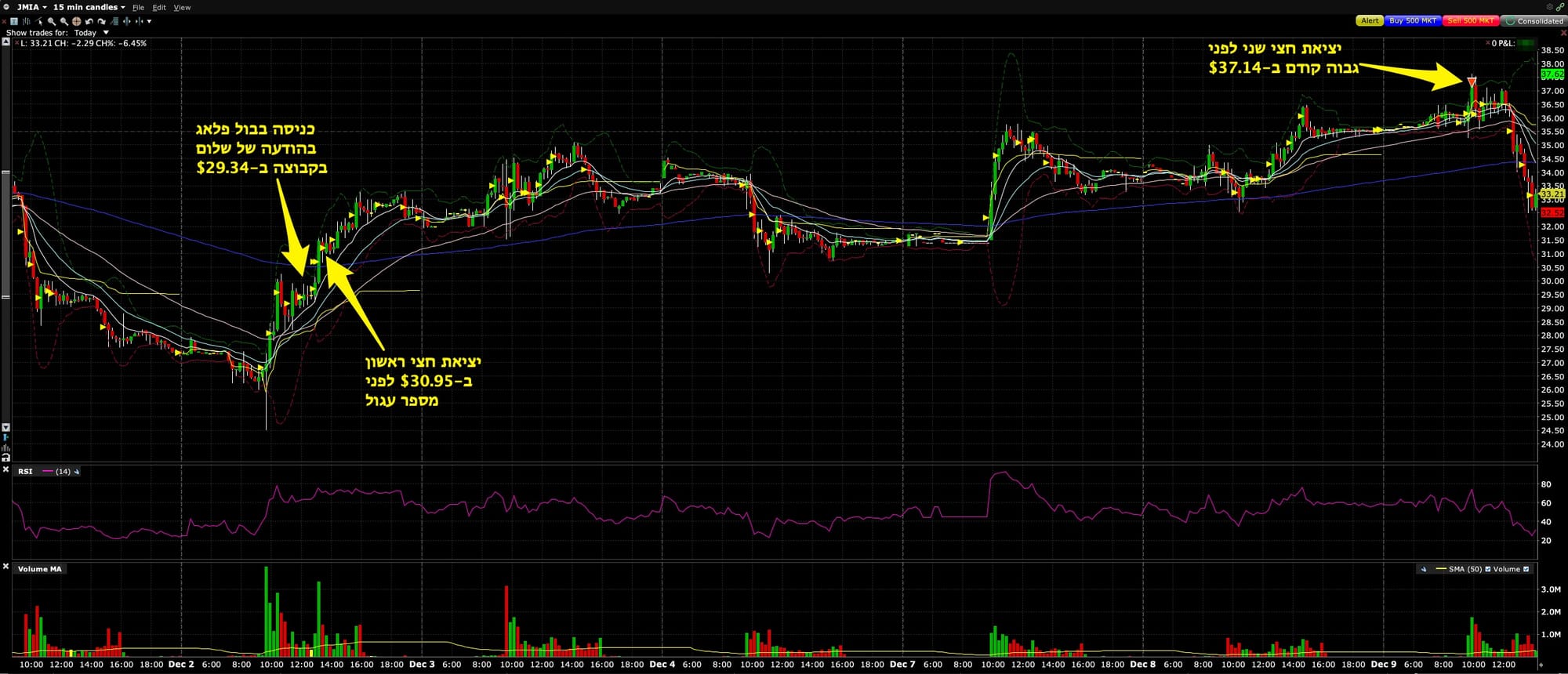Select the pointer cursor tool icon
Viewport: 1568px width, 674px height.
[39, 21]
